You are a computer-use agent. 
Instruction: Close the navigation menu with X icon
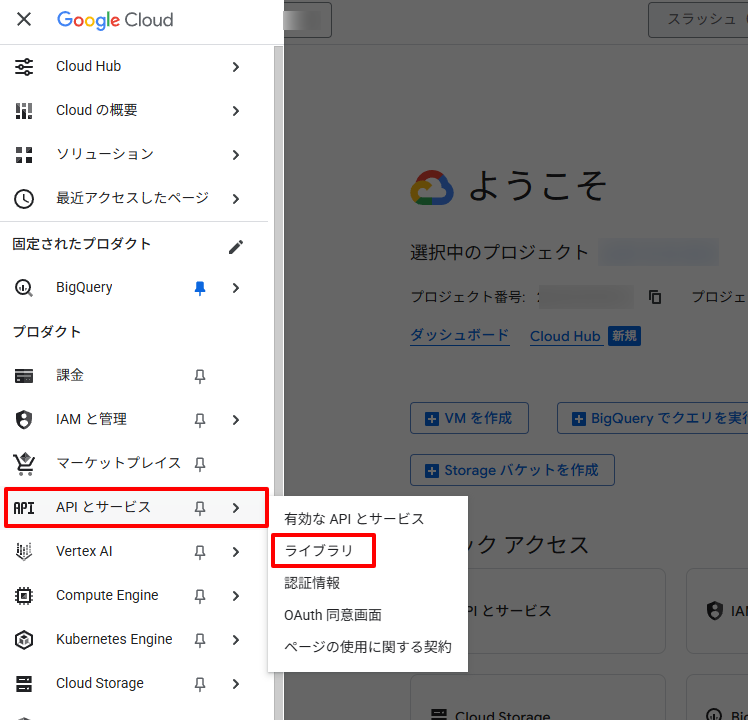(x=24, y=20)
